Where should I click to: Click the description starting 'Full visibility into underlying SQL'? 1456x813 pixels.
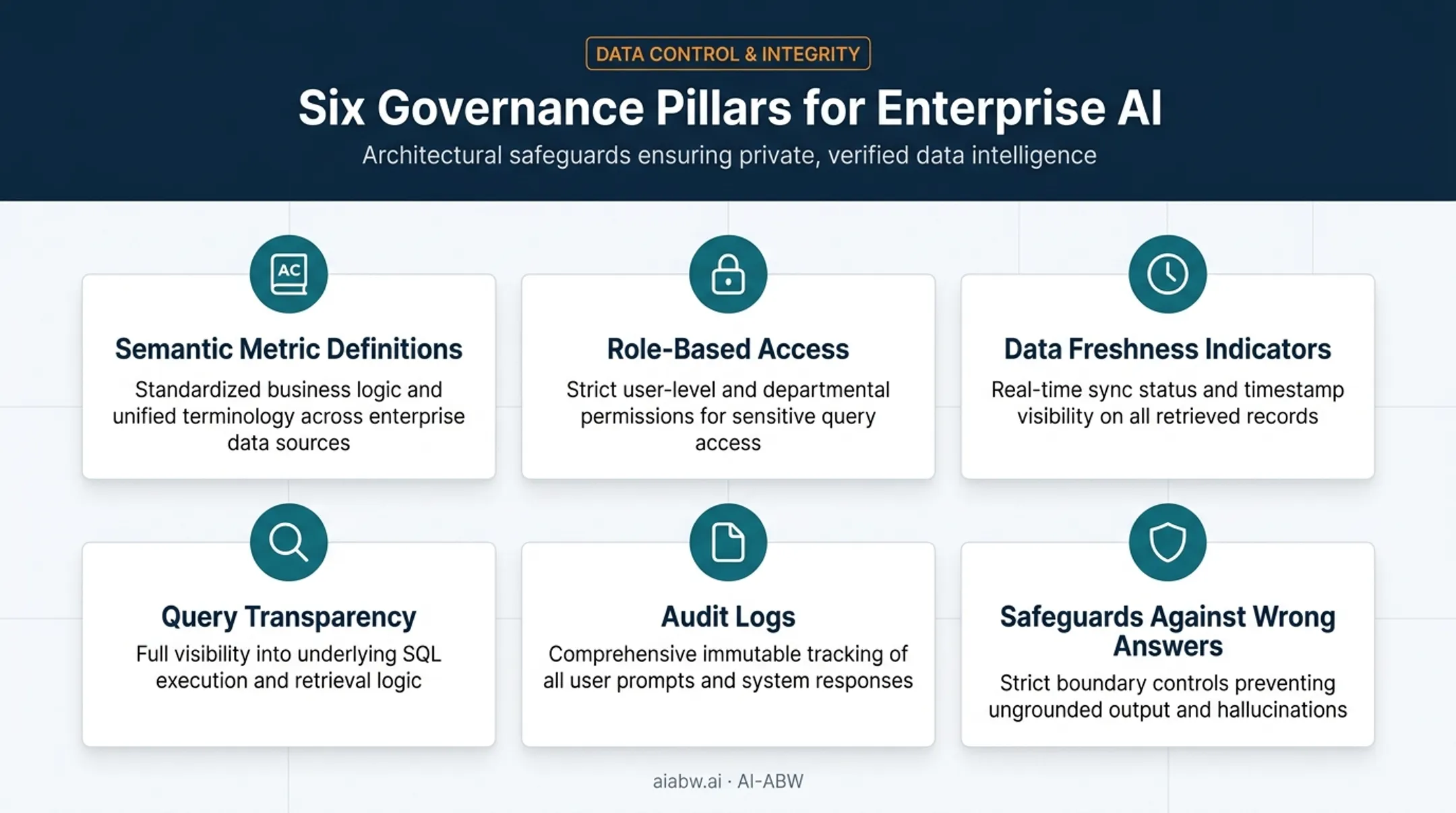click(289, 667)
